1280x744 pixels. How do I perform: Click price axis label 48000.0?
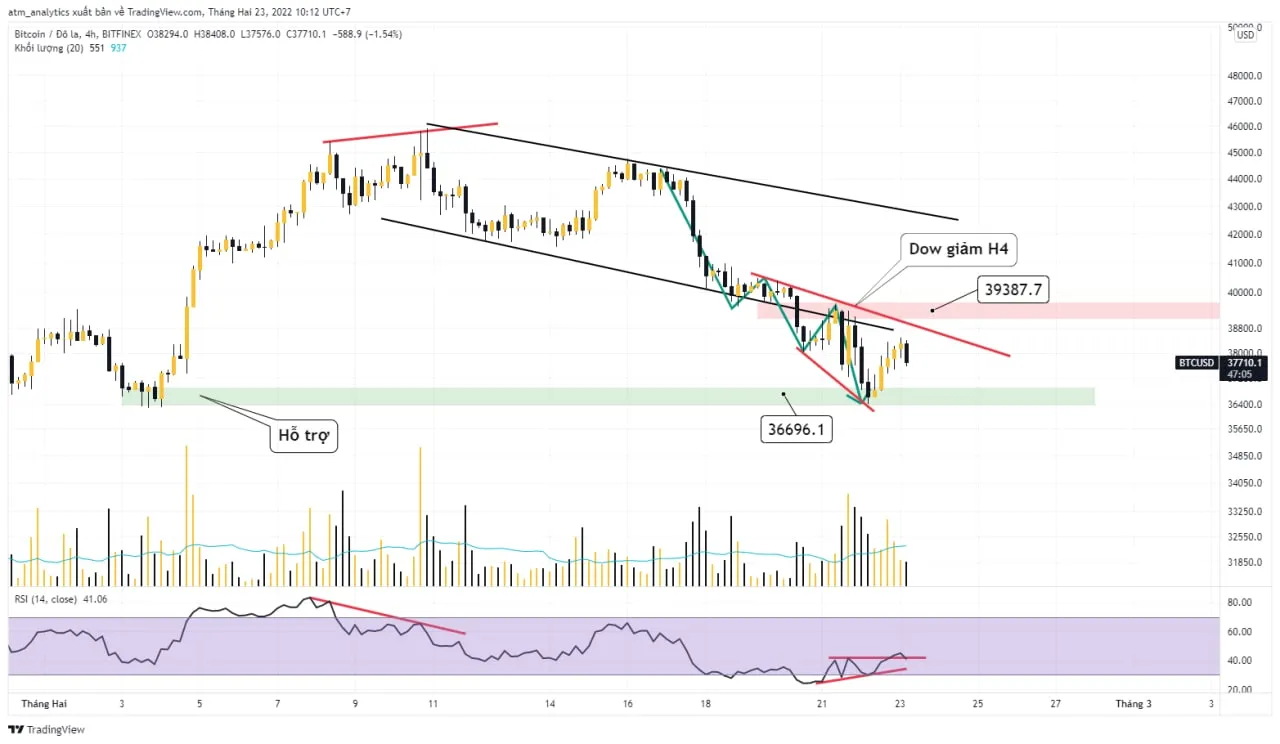click(x=1244, y=76)
